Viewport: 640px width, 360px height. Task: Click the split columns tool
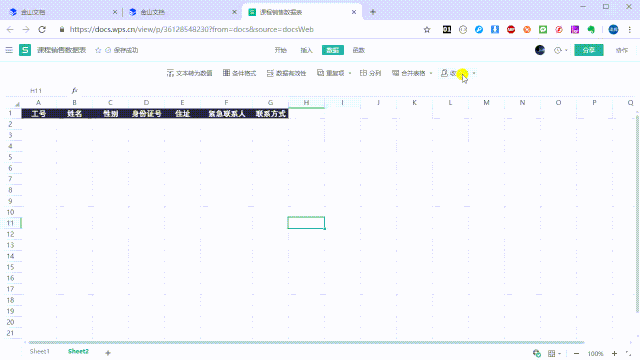pyautogui.click(x=370, y=73)
